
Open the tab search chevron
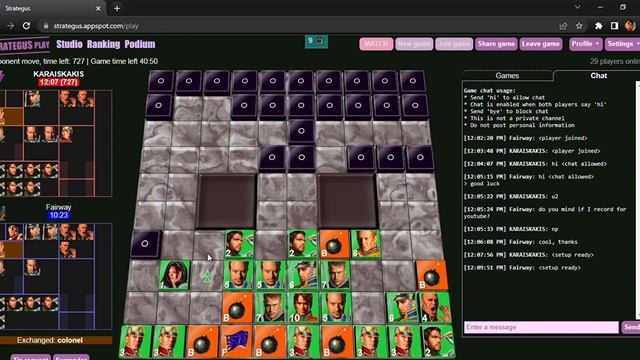(578, 7)
